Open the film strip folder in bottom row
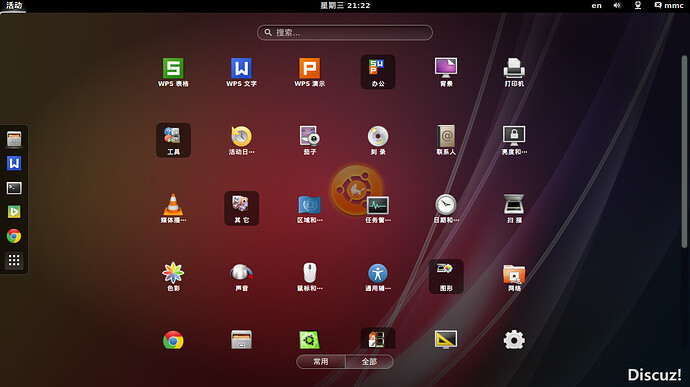Image resolution: width=690 pixels, height=387 pixels. tap(378, 339)
